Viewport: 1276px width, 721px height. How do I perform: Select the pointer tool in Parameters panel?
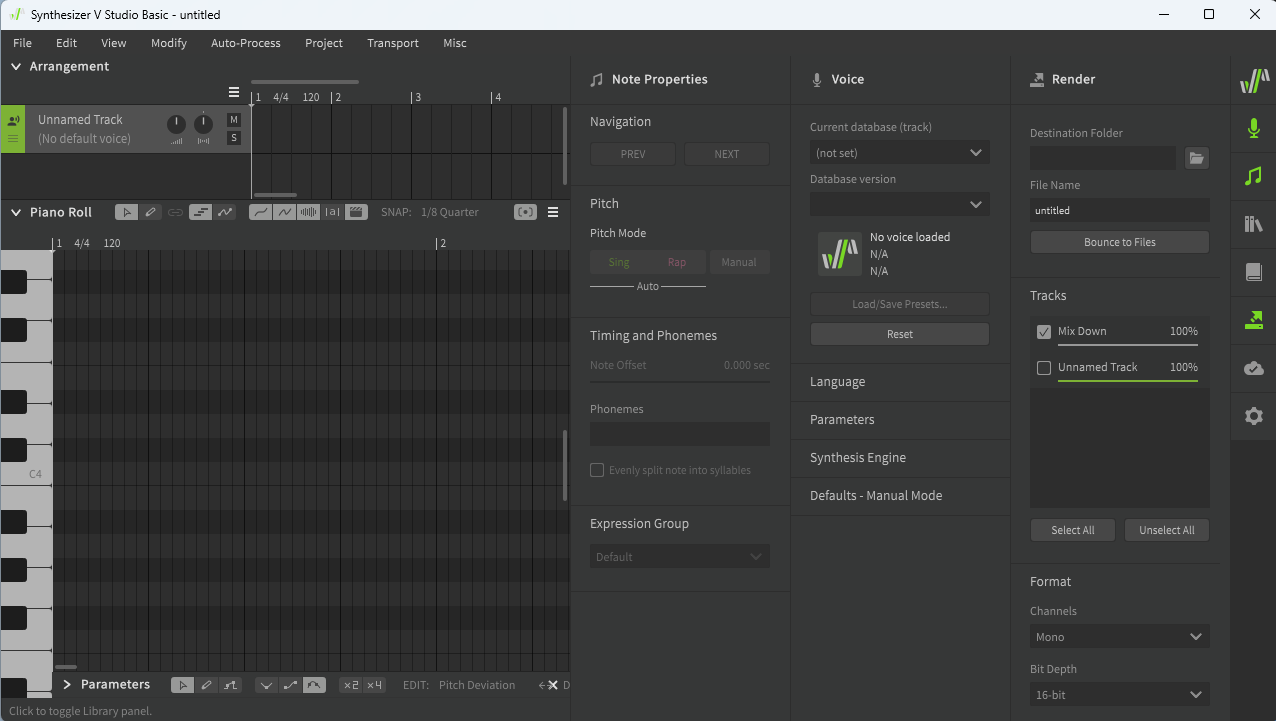tap(182, 685)
